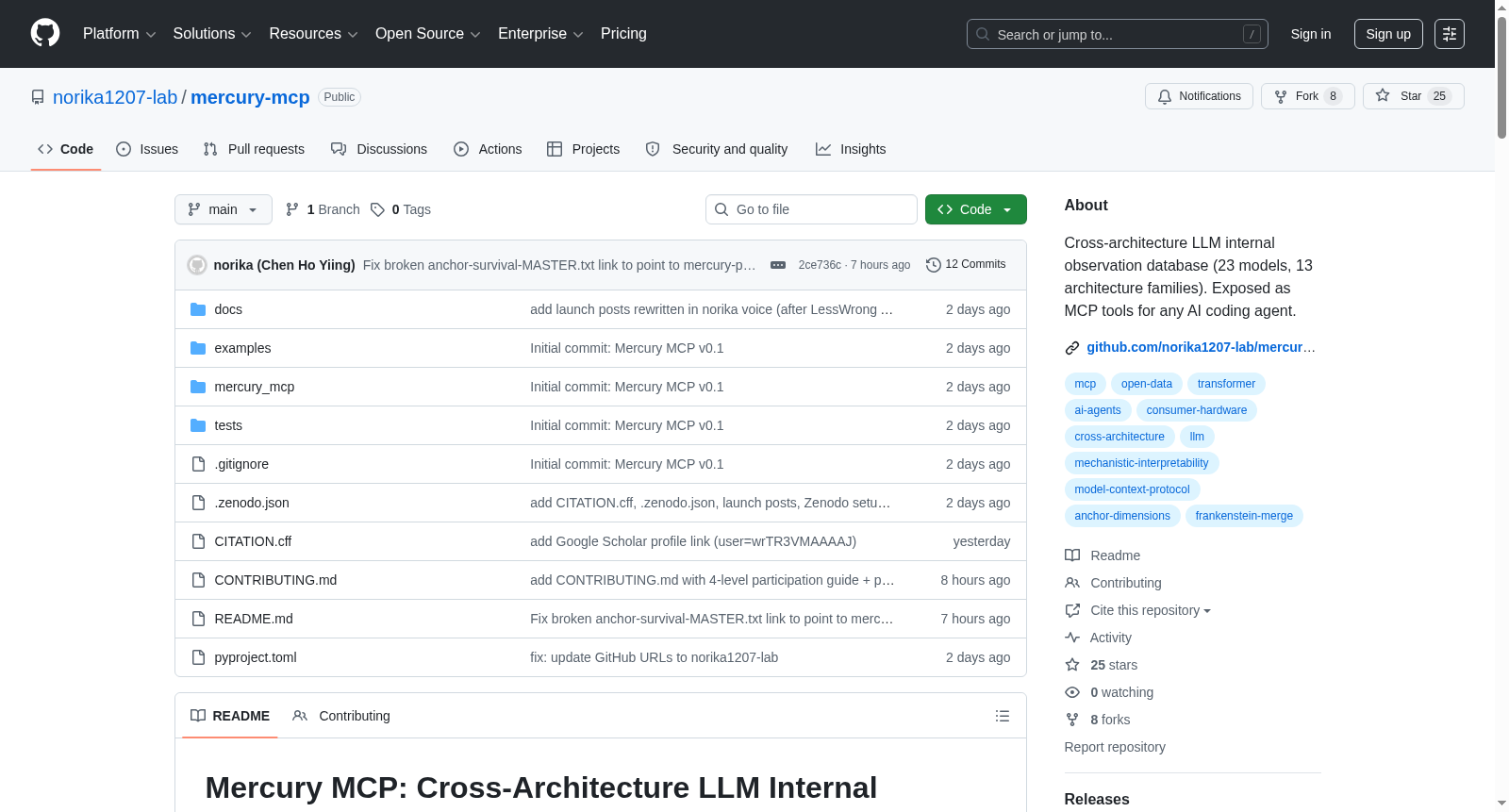Open the GitHub homepage logo

[45, 33]
